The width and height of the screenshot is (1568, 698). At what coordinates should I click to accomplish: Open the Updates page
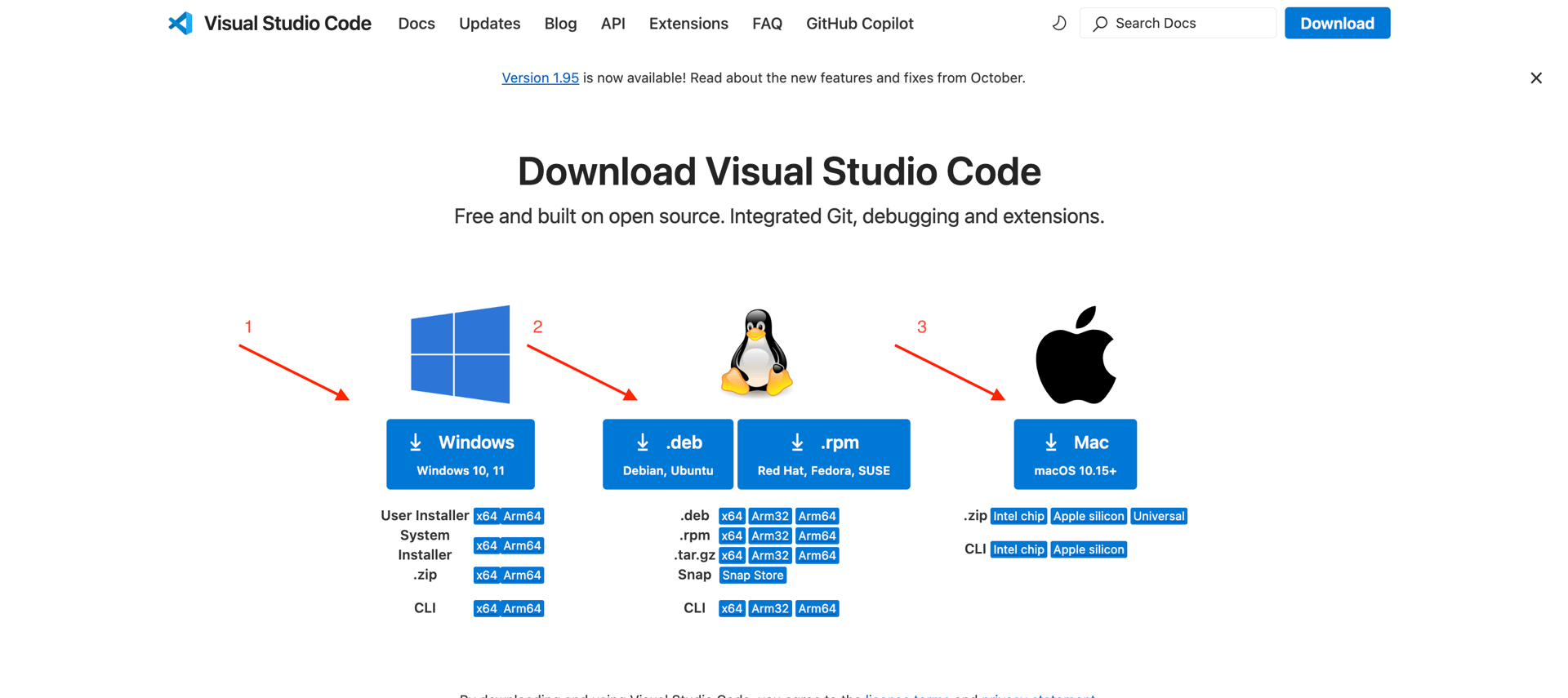coord(489,24)
